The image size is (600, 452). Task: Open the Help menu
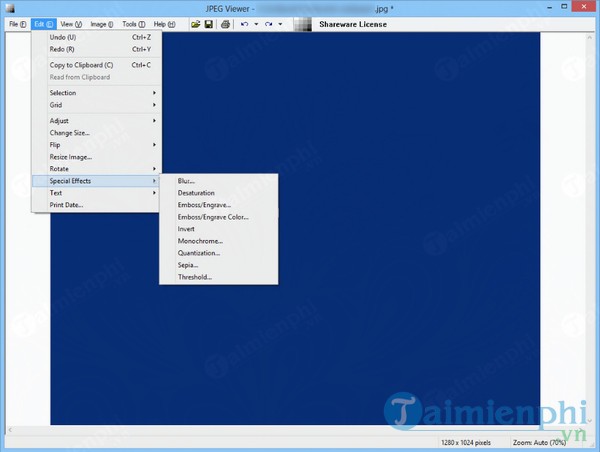tap(165, 24)
